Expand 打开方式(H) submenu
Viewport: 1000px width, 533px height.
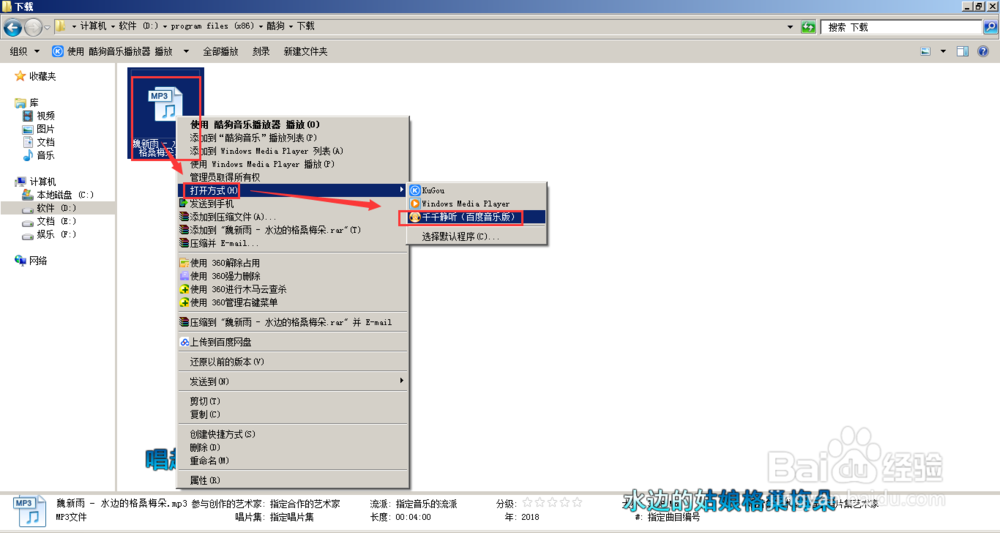(x=293, y=190)
